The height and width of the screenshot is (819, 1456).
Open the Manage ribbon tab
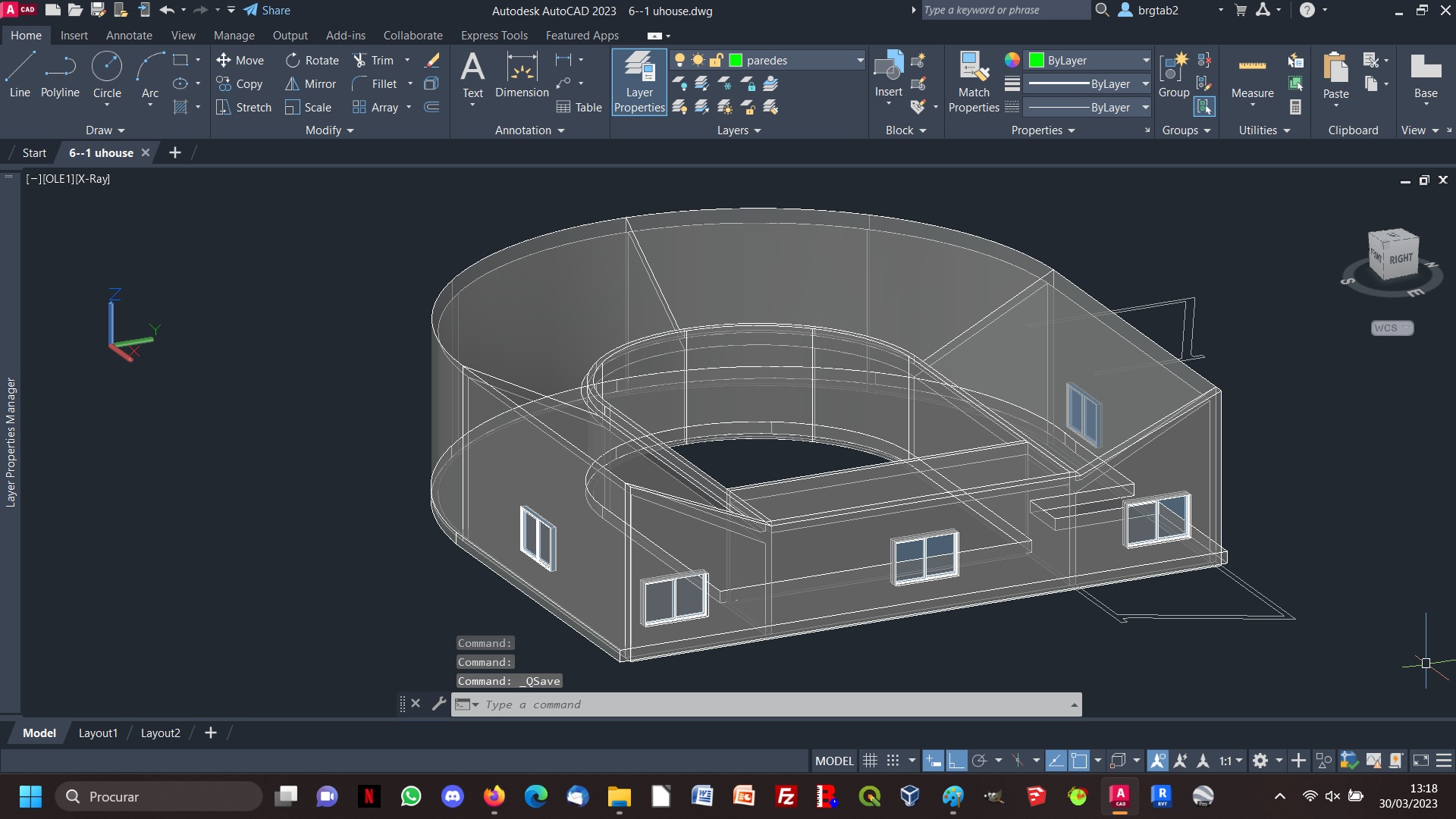(234, 35)
